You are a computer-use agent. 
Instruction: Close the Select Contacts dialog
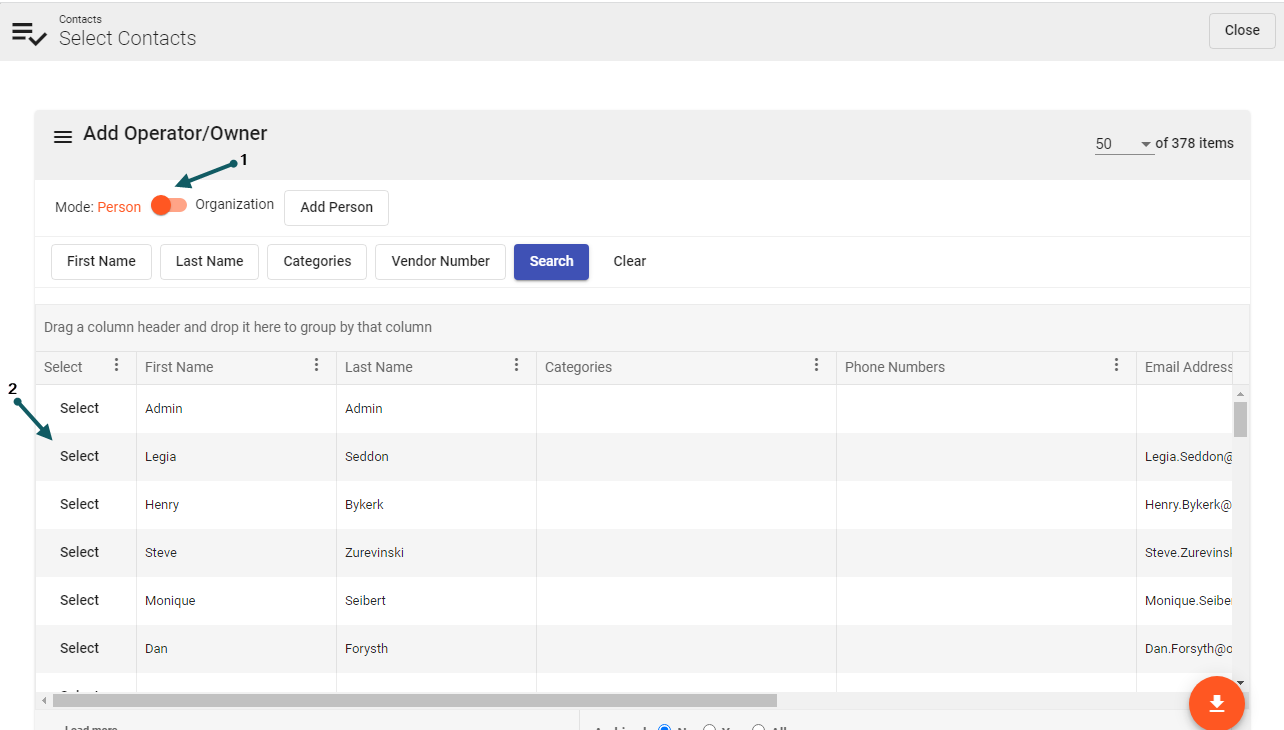click(x=1241, y=30)
